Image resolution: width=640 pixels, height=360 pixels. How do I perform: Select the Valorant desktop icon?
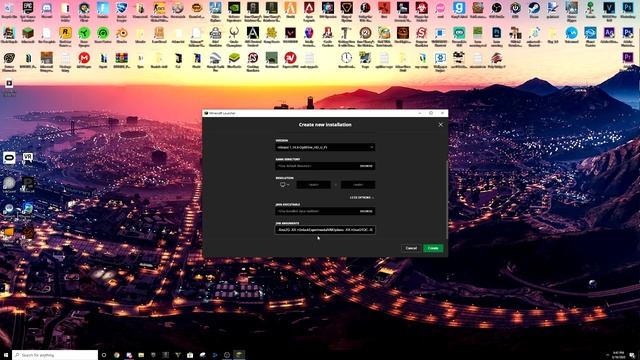290,36
